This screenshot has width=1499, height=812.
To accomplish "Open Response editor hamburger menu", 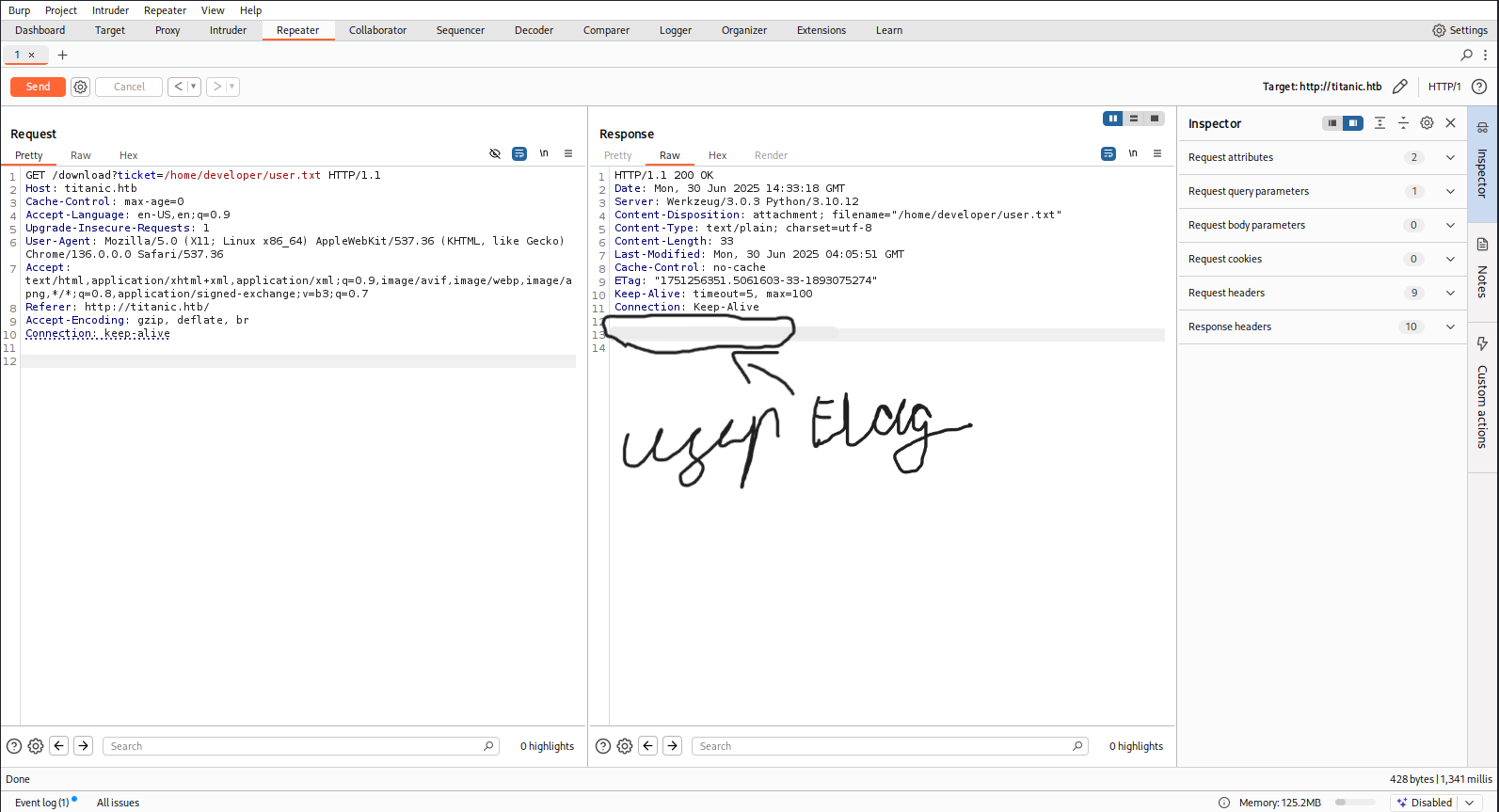I will click(1157, 153).
